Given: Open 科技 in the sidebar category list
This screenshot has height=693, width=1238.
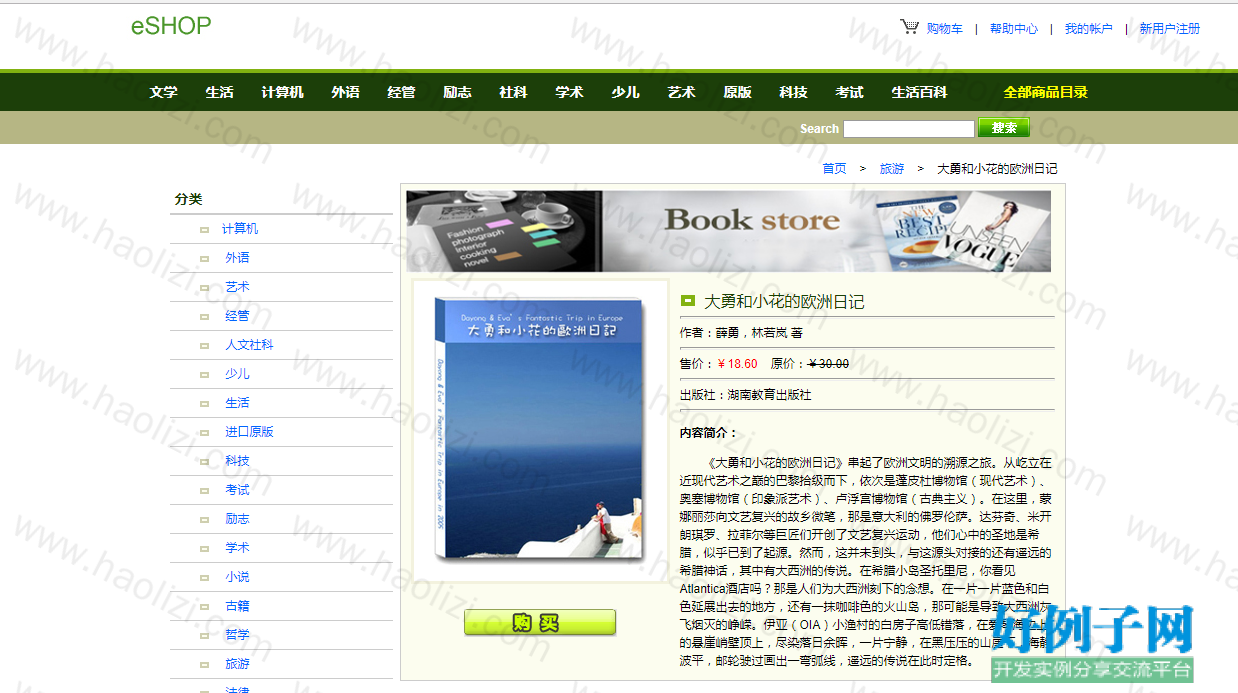Looking at the screenshot, I should click(237, 461).
